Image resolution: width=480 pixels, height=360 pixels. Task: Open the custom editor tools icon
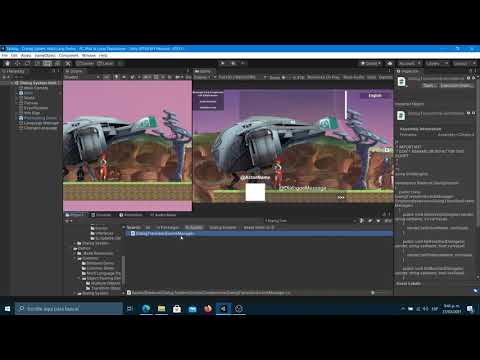(68, 63)
